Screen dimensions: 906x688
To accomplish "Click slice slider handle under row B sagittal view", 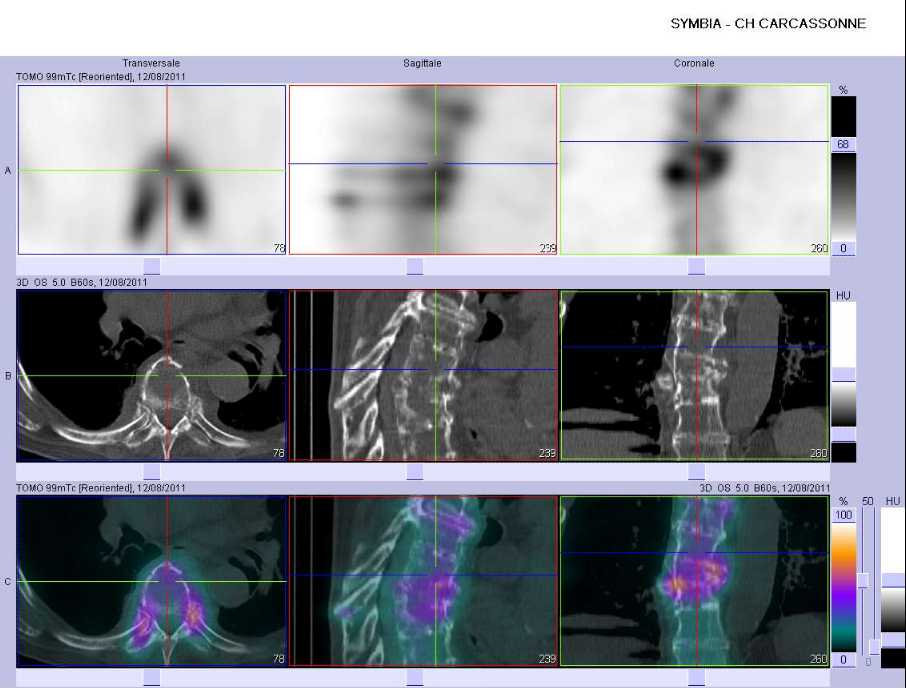I will [x=415, y=472].
